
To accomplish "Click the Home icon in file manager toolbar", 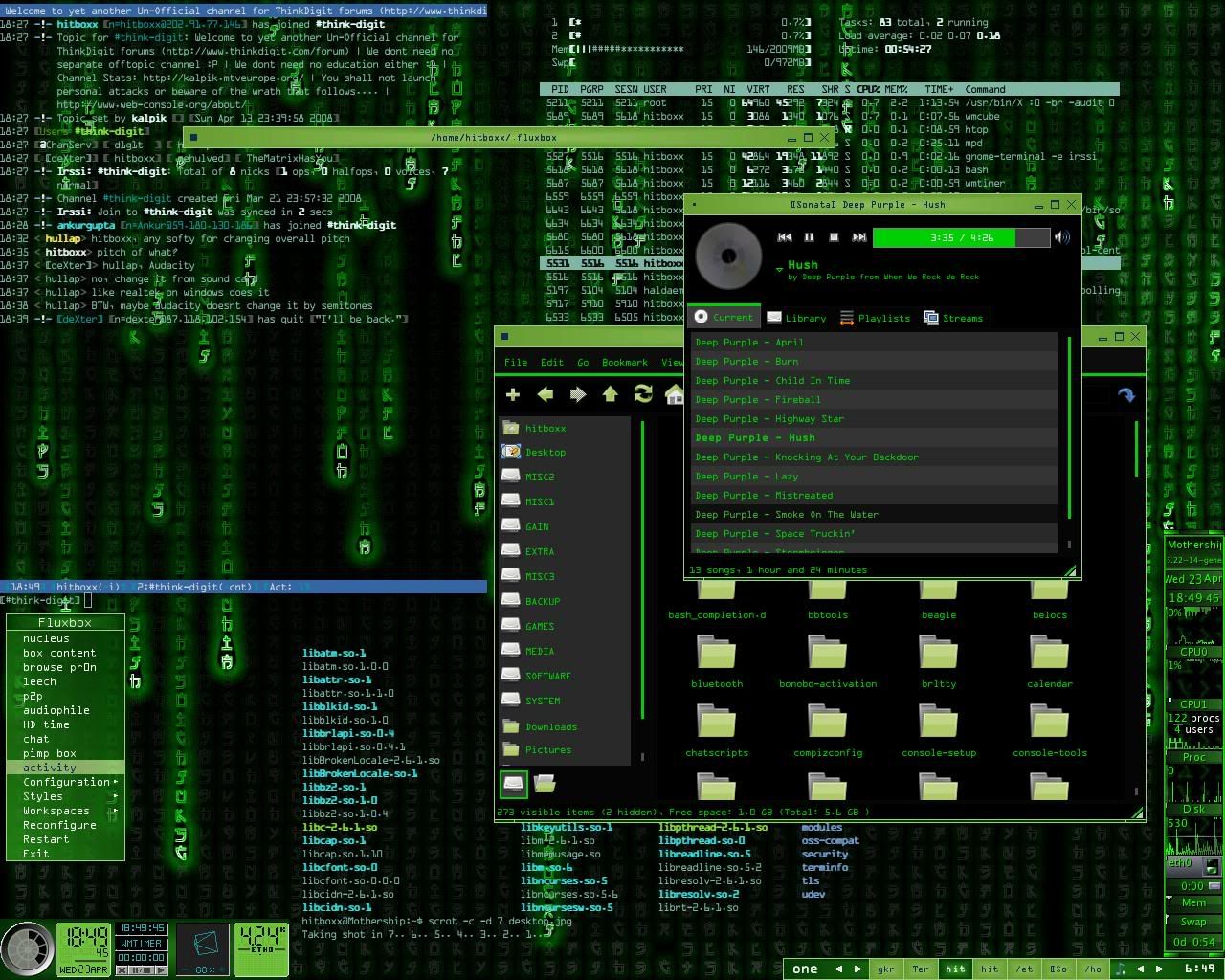I will tap(674, 394).
